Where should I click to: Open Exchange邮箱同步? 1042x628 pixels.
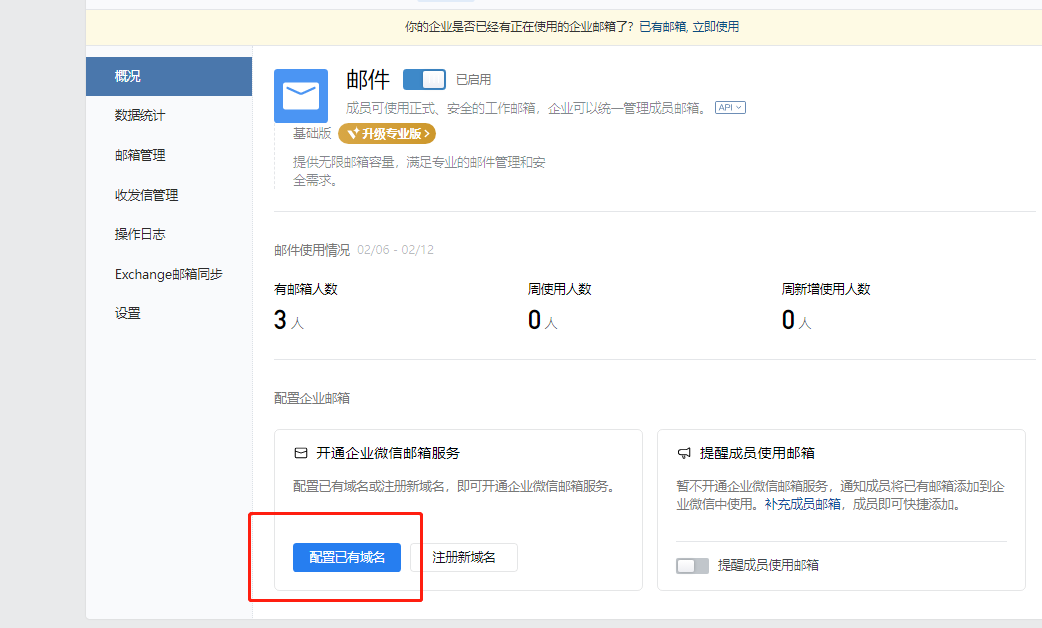(x=168, y=273)
